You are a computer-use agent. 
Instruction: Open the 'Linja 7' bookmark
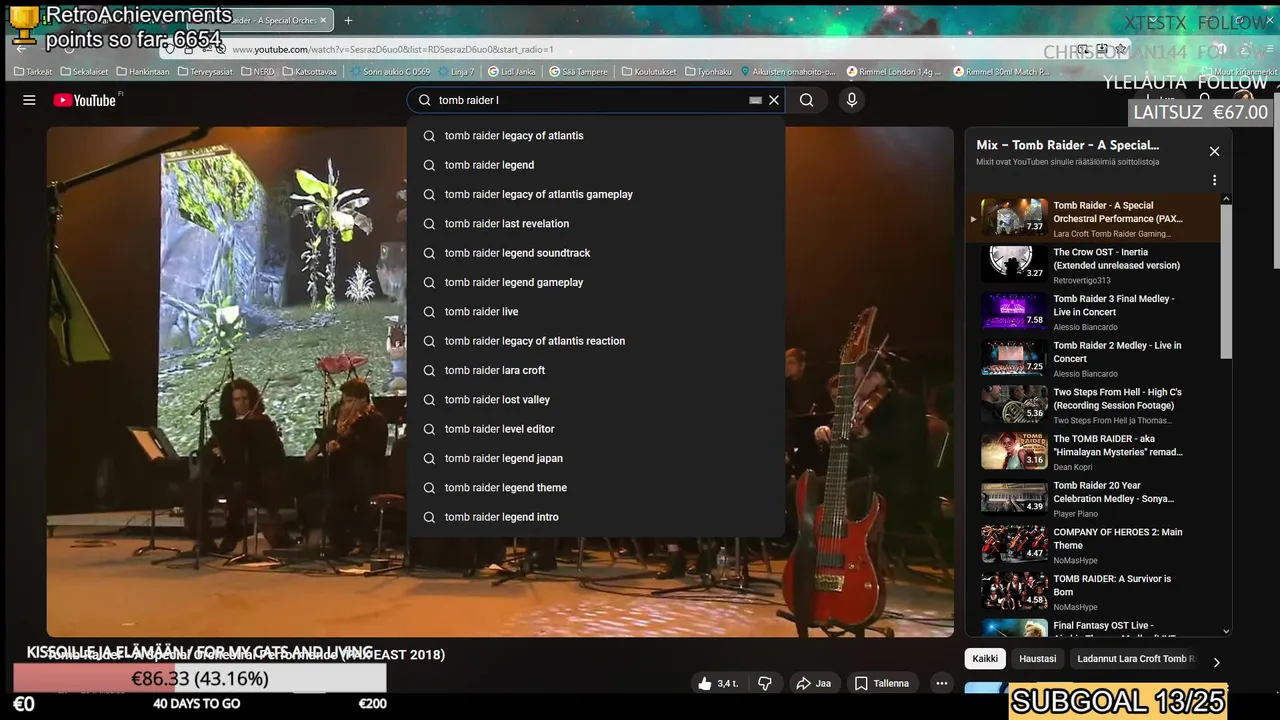(x=456, y=72)
